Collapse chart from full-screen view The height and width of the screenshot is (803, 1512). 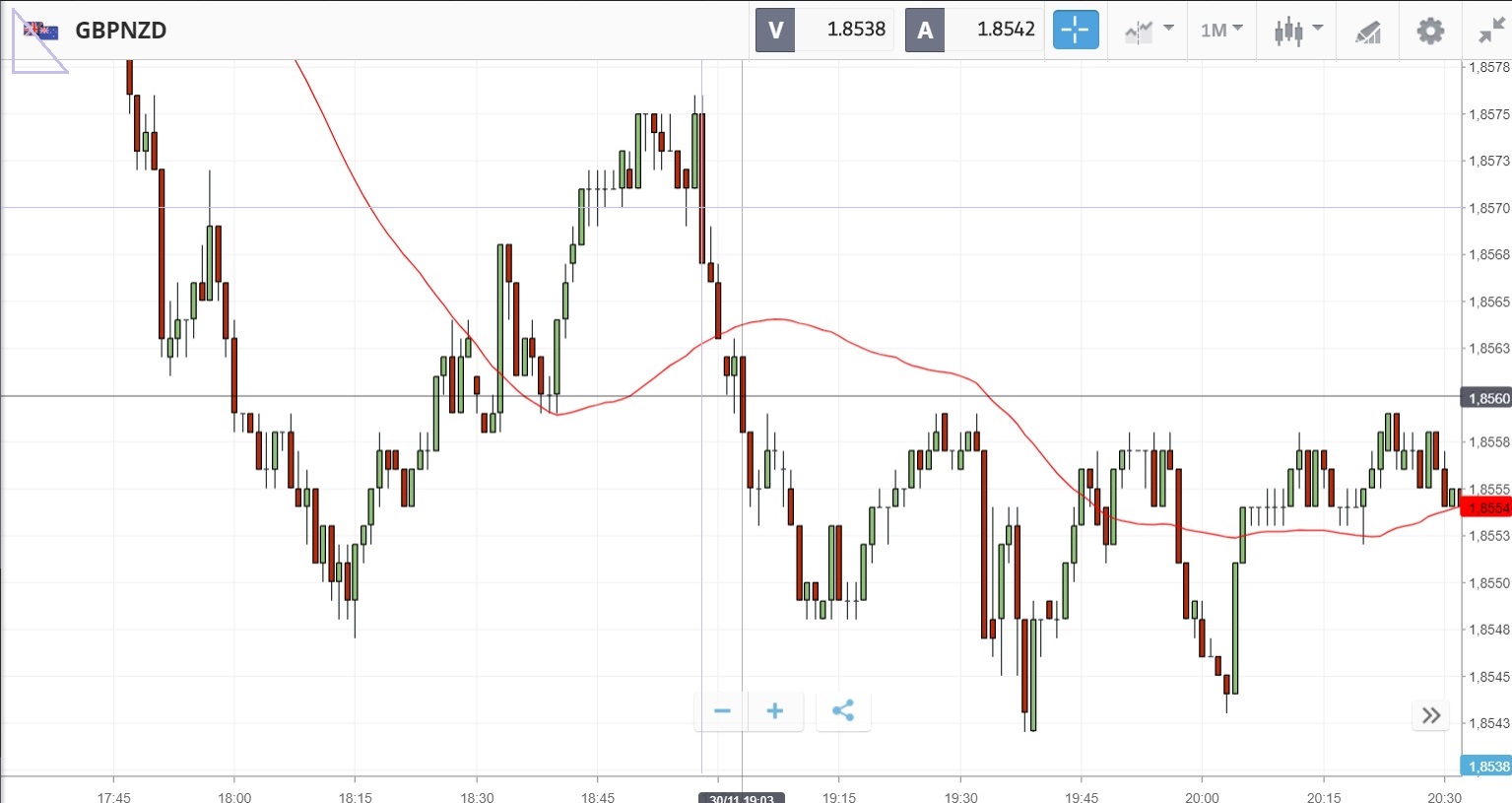coord(1491,31)
